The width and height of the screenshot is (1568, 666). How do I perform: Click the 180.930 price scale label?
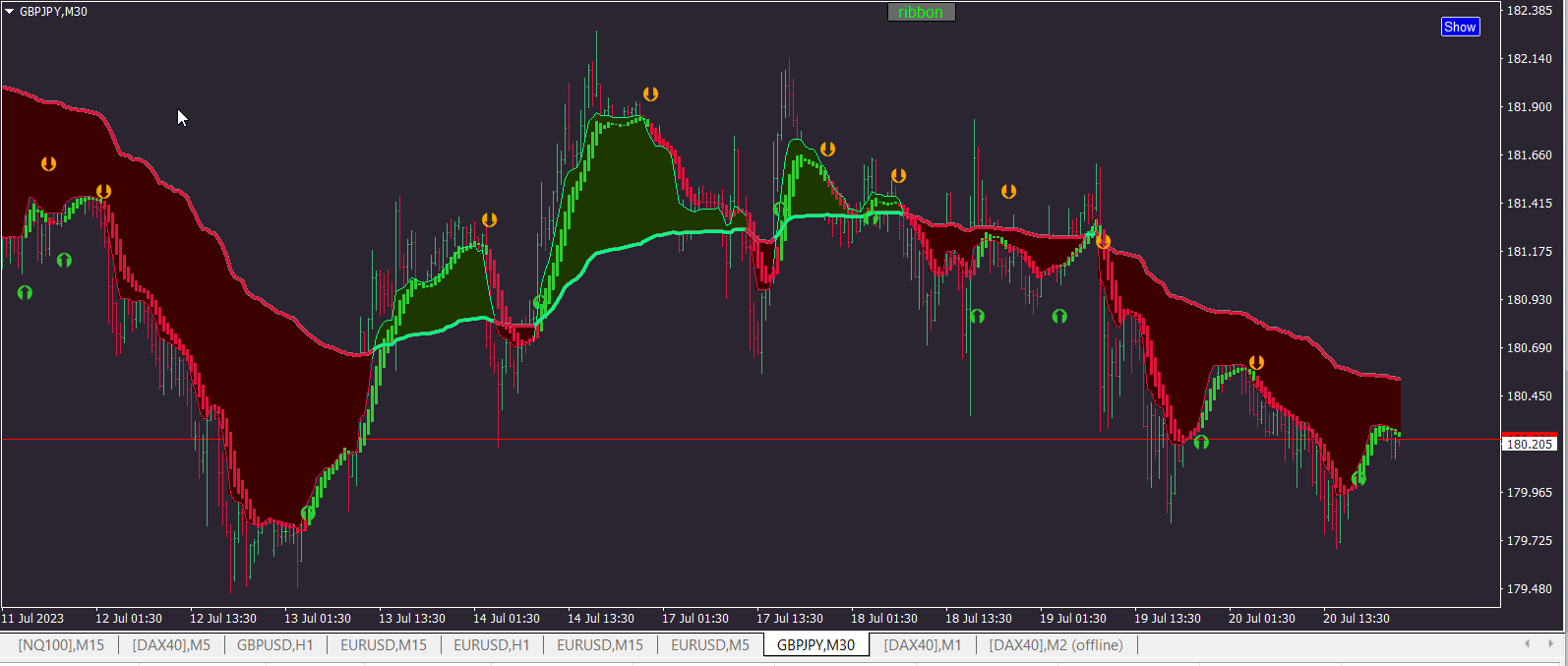pyautogui.click(x=1530, y=300)
